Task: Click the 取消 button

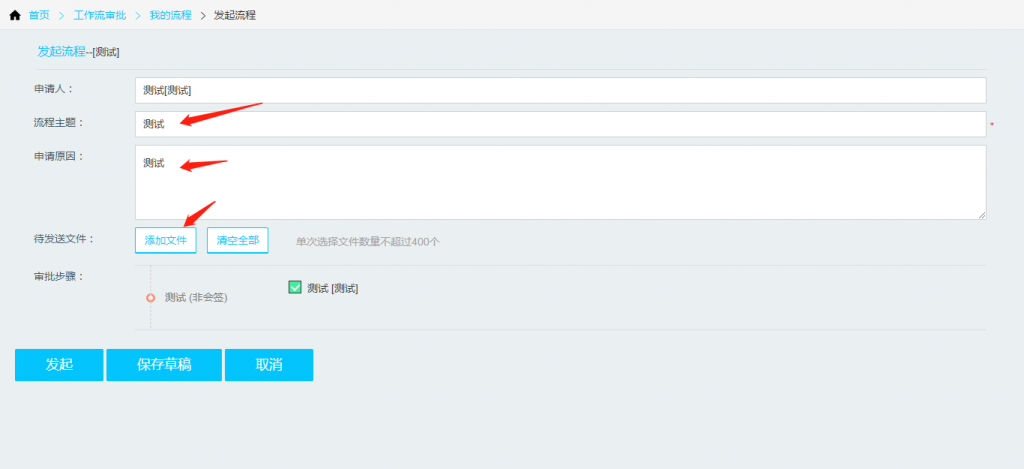Action: [269, 364]
